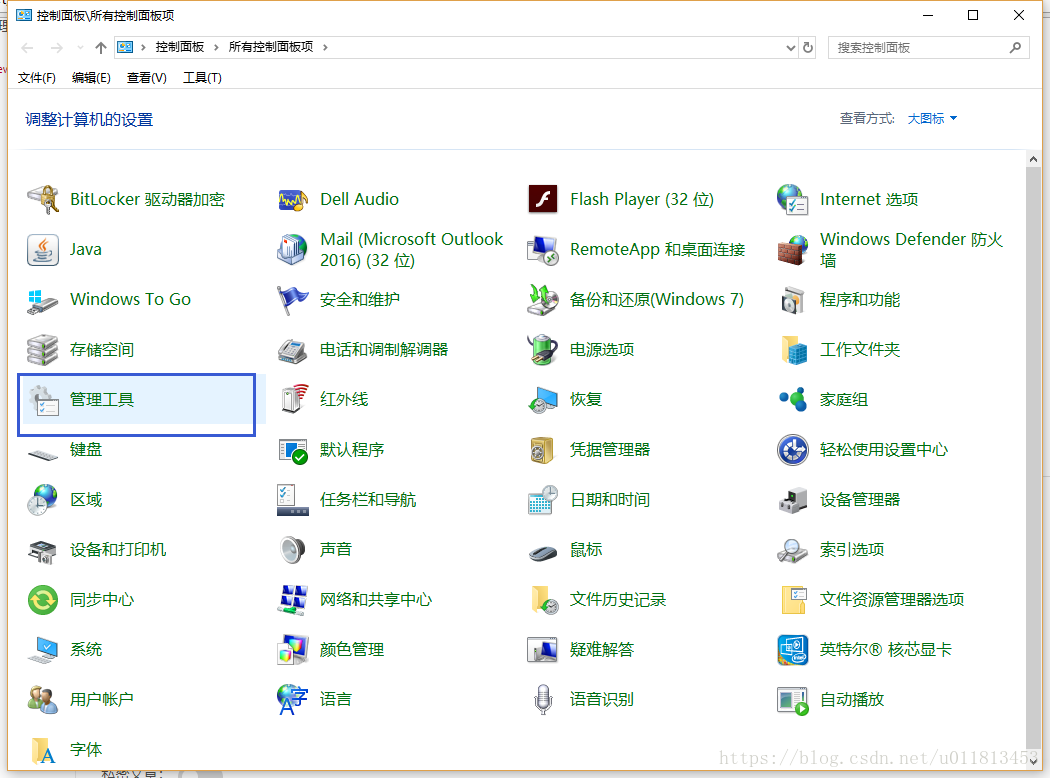The image size is (1050, 778).
Task: Open the 备份和还原(Windows 7) icon
Action: (542, 299)
